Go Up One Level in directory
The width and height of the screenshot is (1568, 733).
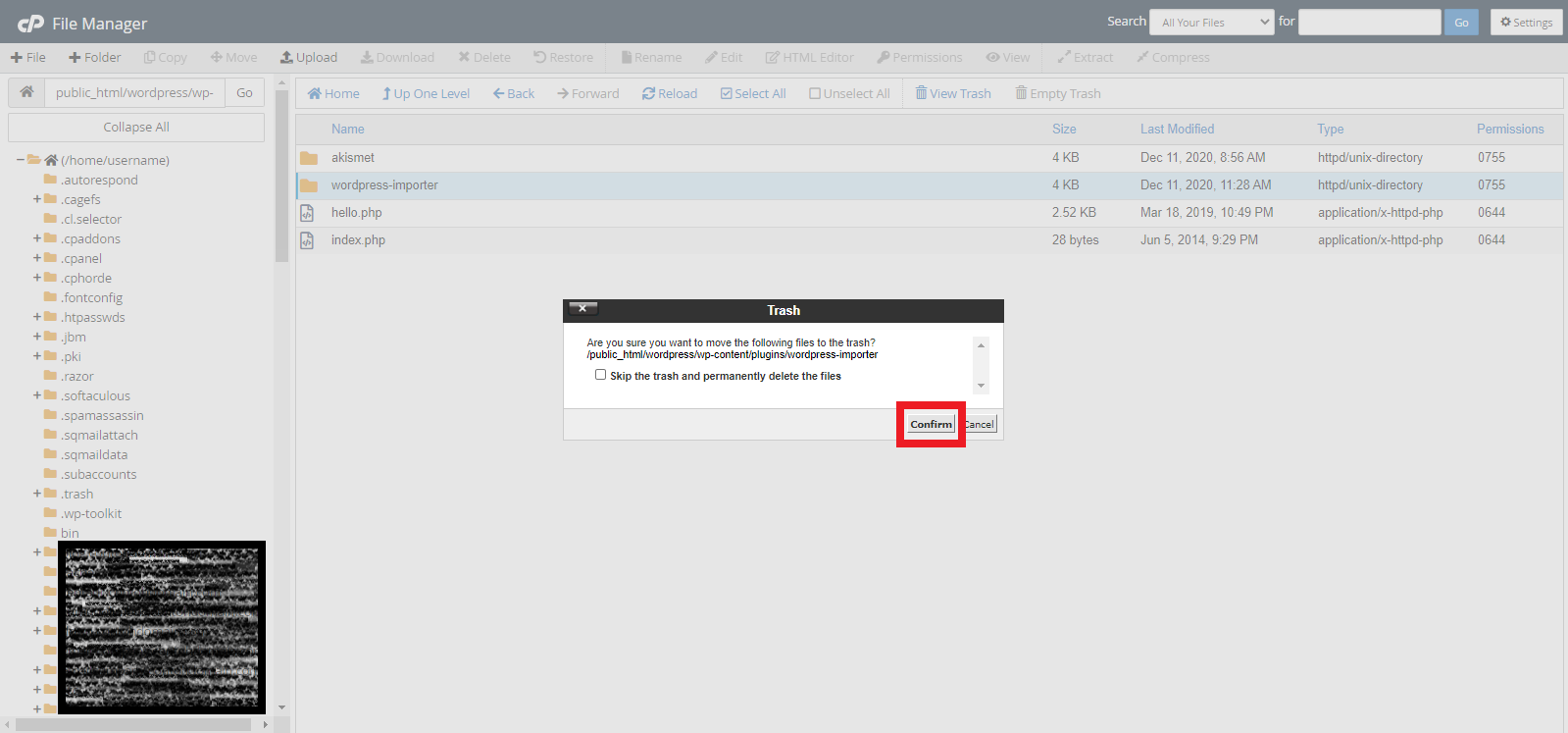pyautogui.click(x=427, y=94)
